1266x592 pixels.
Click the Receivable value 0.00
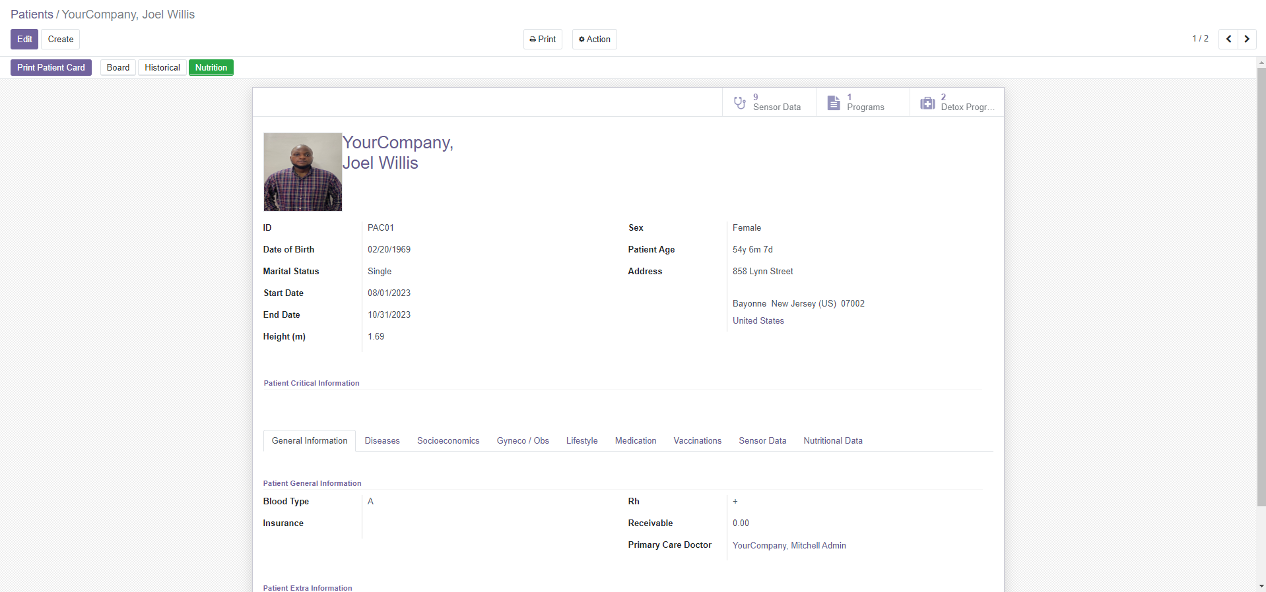[741, 524]
